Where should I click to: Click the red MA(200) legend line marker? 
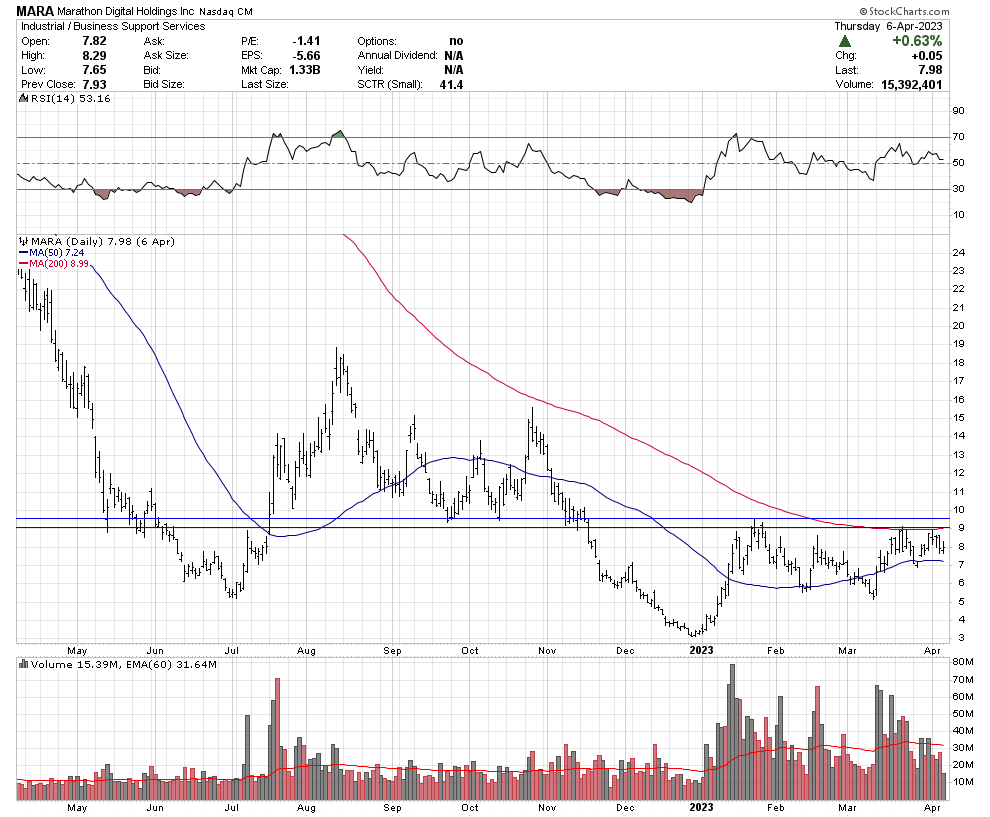24,263
